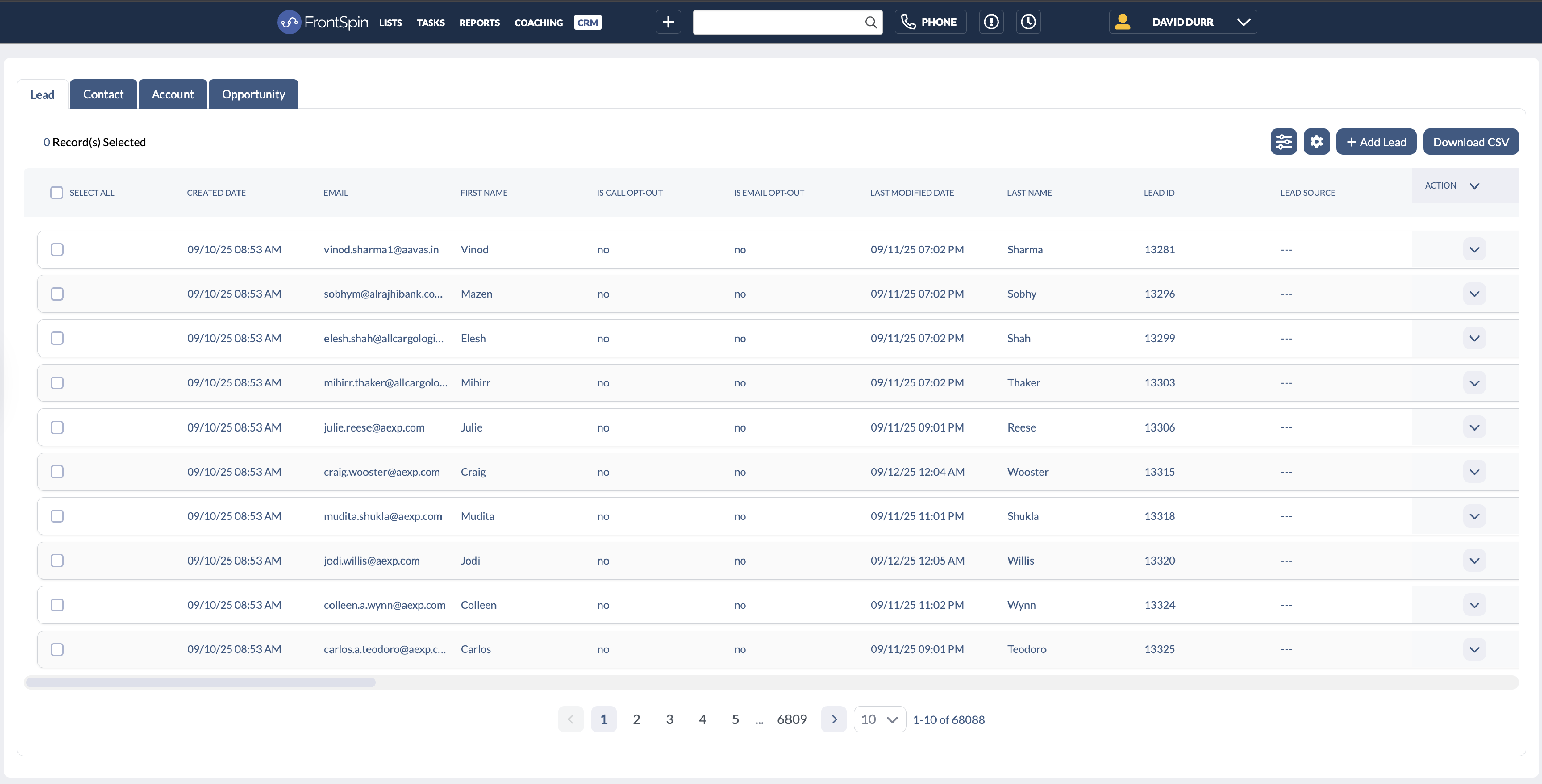This screenshot has height=784, width=1542.
Task: Open the page size dropdown showing 10
Action: pyautogui.click(x=879, y=719)
